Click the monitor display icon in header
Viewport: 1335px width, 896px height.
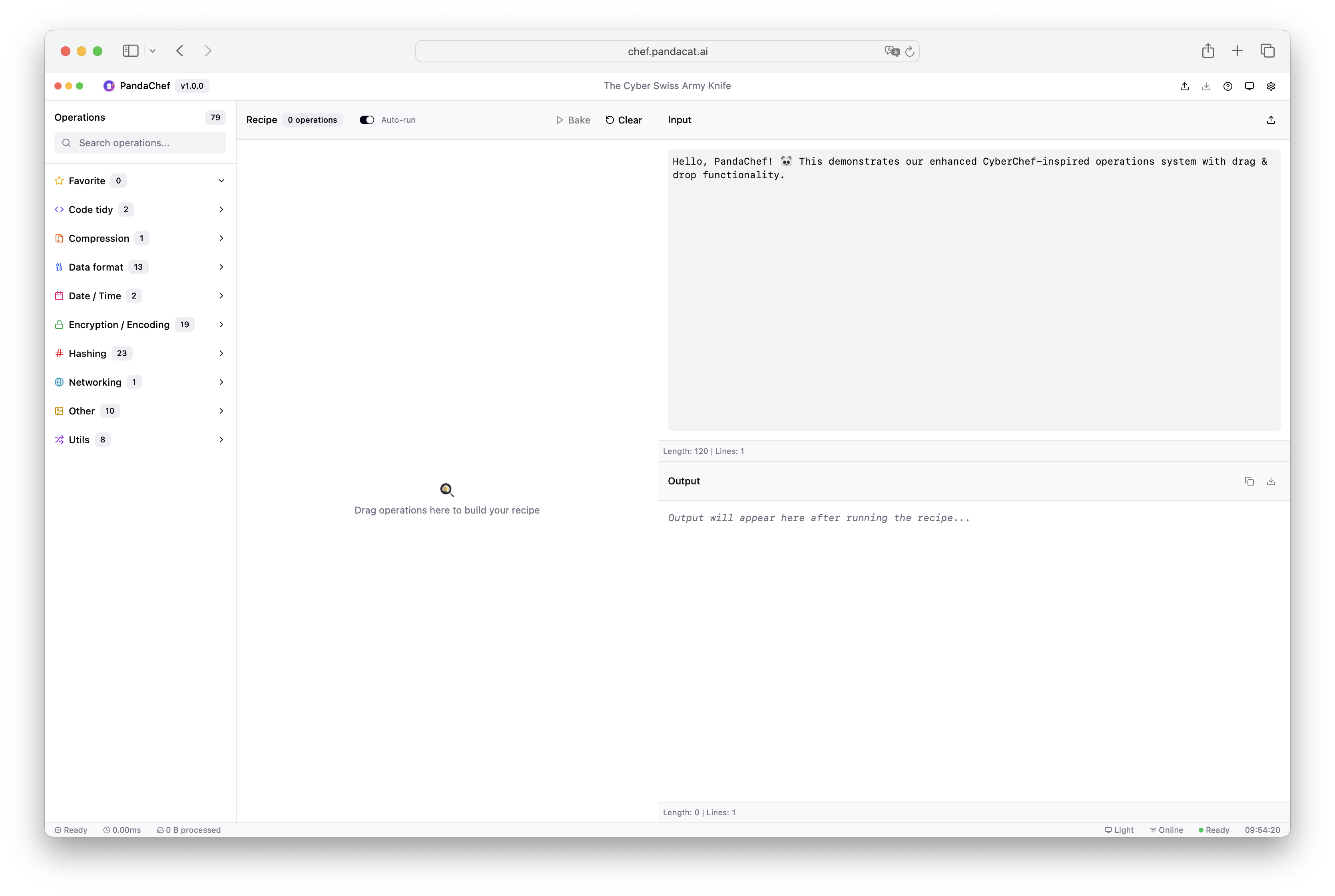[x=1249, y=86]
